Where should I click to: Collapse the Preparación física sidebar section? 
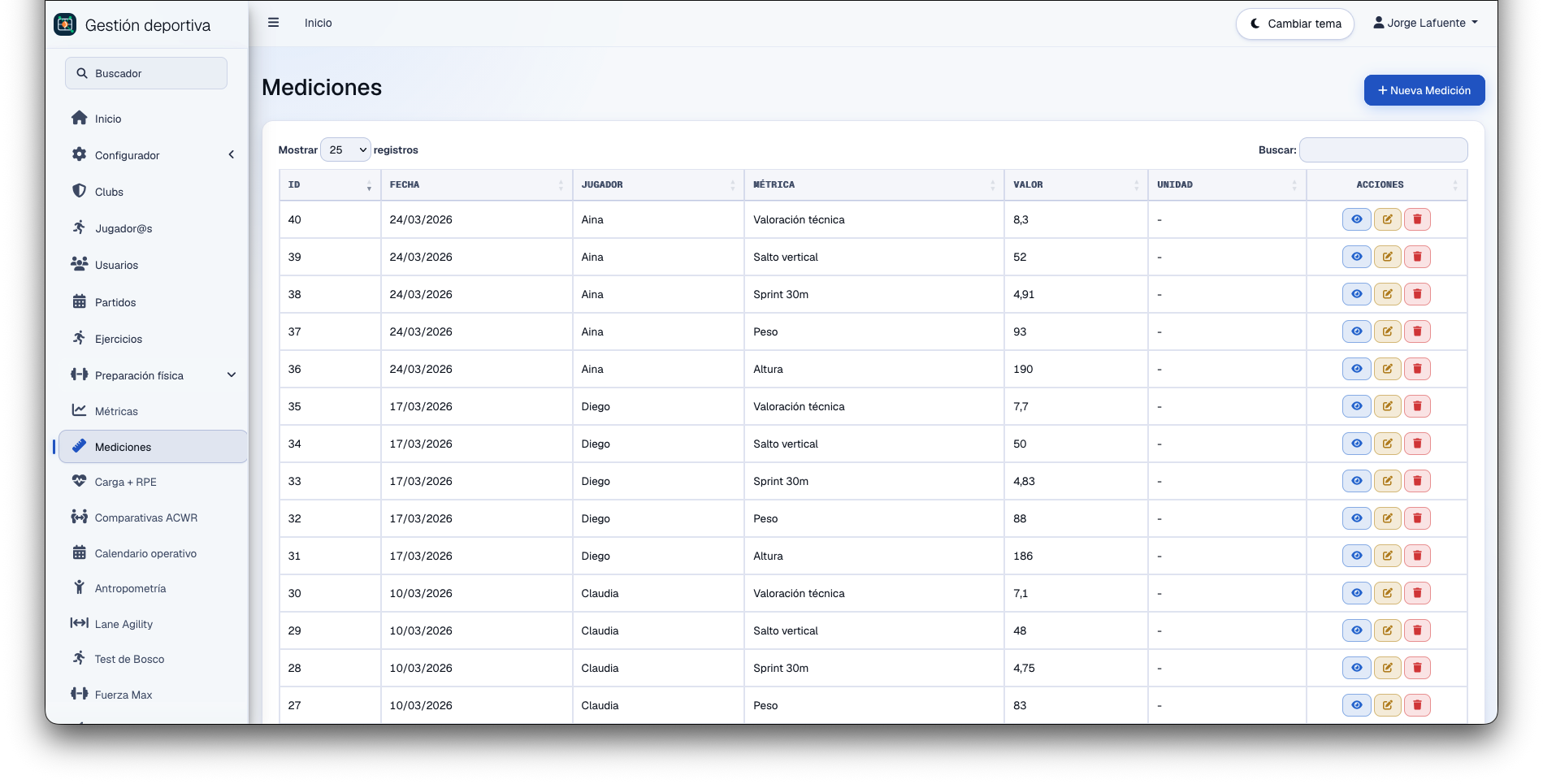click(154, 375)
